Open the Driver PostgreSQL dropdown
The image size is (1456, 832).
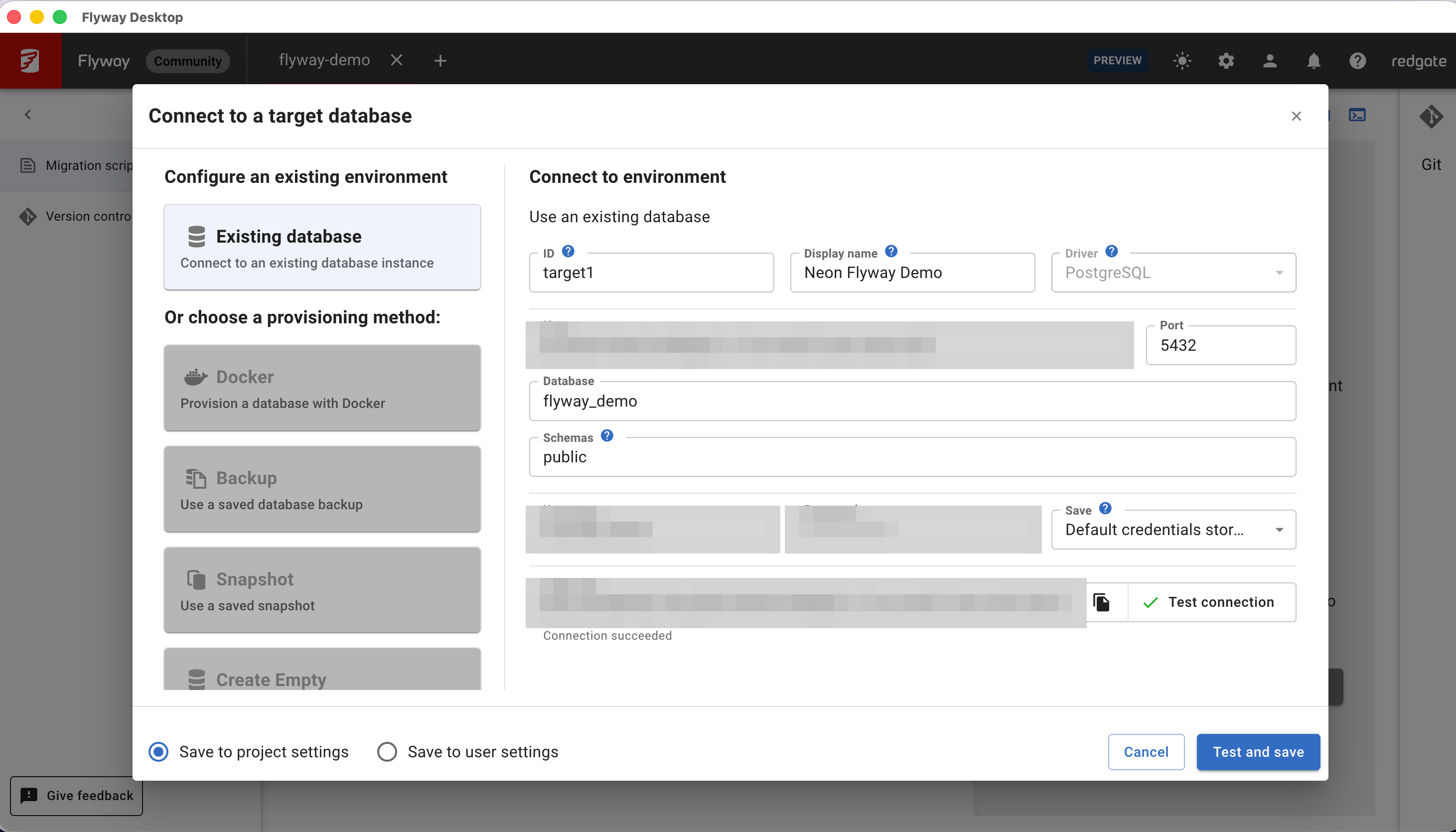pyautogui.click(x=1173, y=273)
